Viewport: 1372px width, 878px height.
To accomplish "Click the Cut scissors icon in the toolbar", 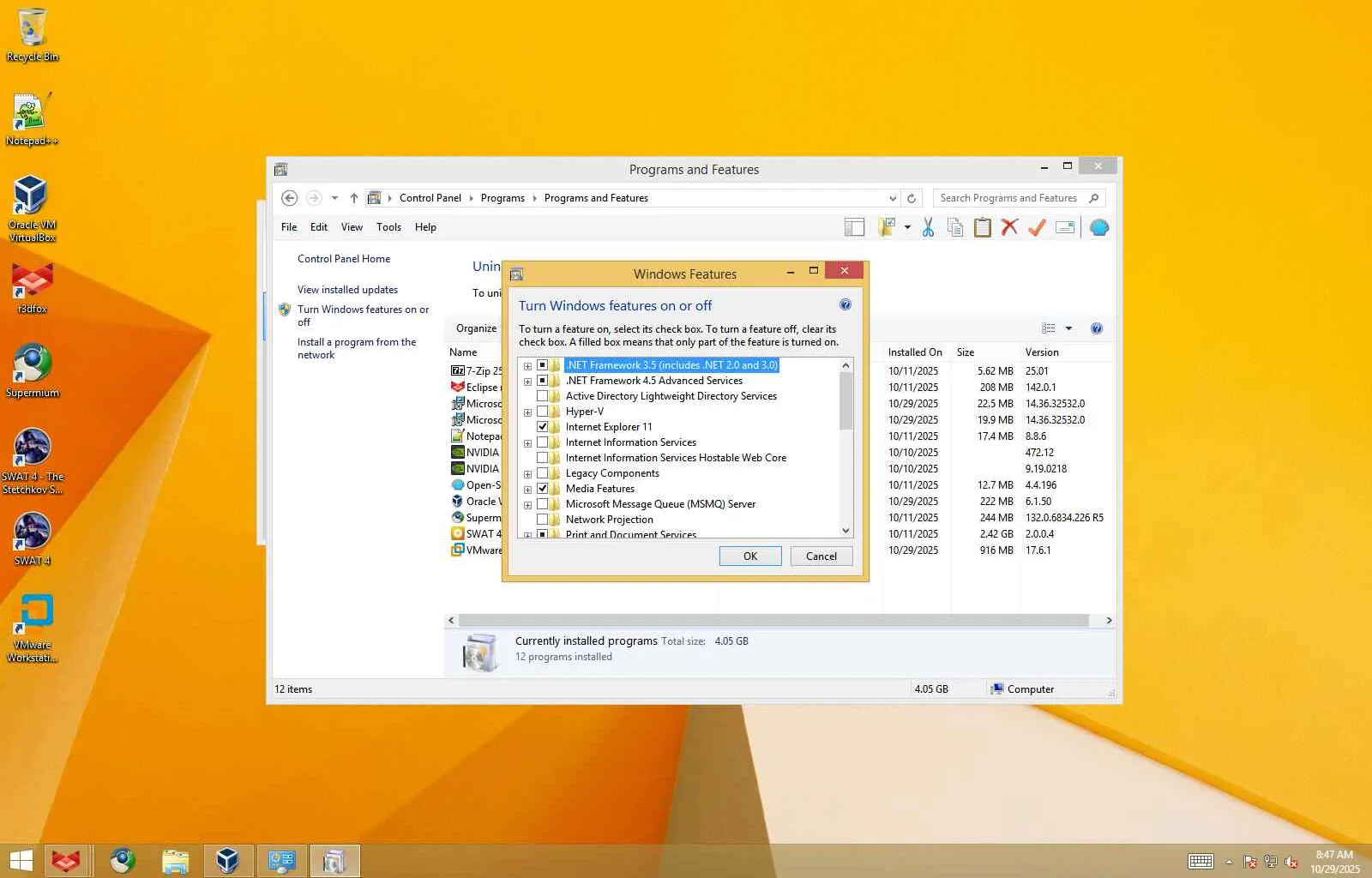I will pos(928,227).
